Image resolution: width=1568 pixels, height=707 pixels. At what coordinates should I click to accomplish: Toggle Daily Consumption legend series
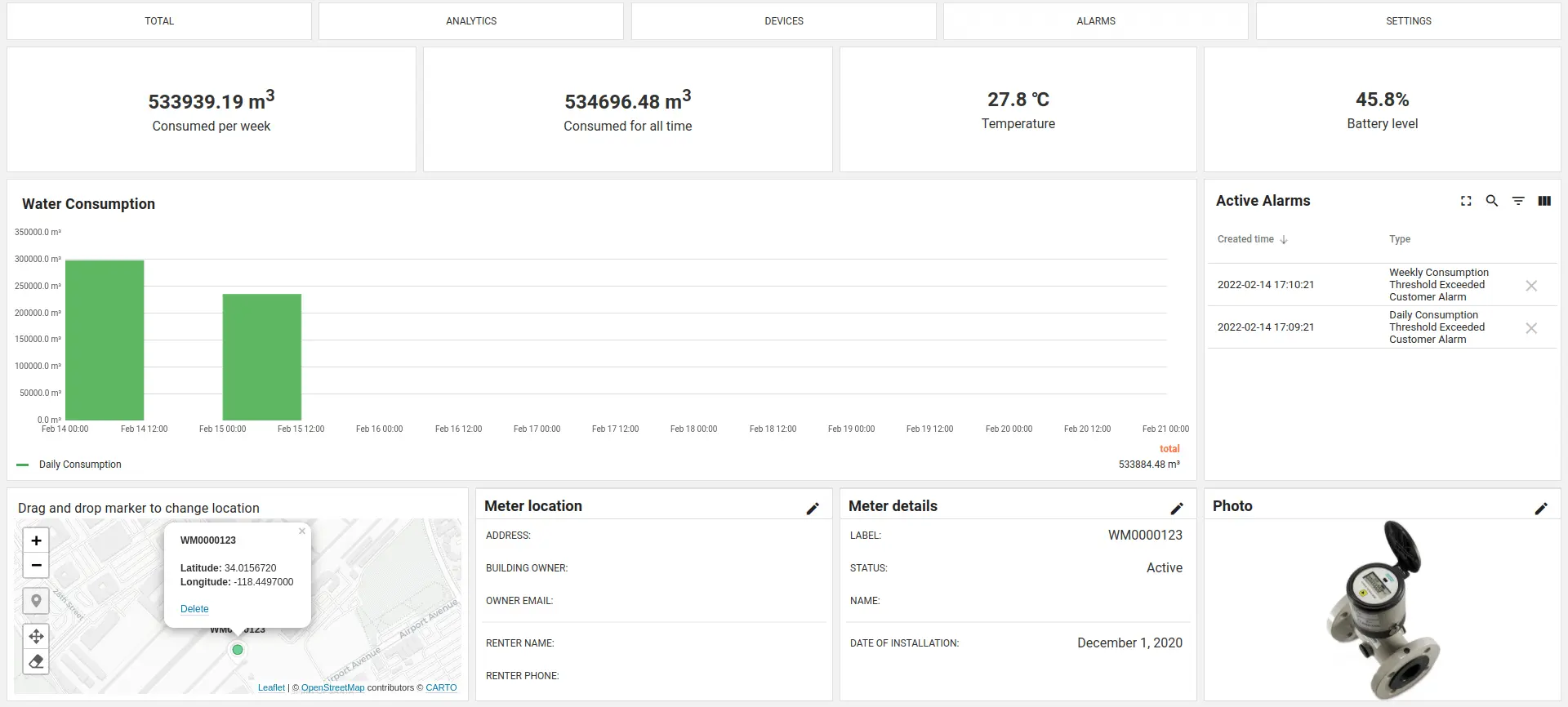point(79,465)
